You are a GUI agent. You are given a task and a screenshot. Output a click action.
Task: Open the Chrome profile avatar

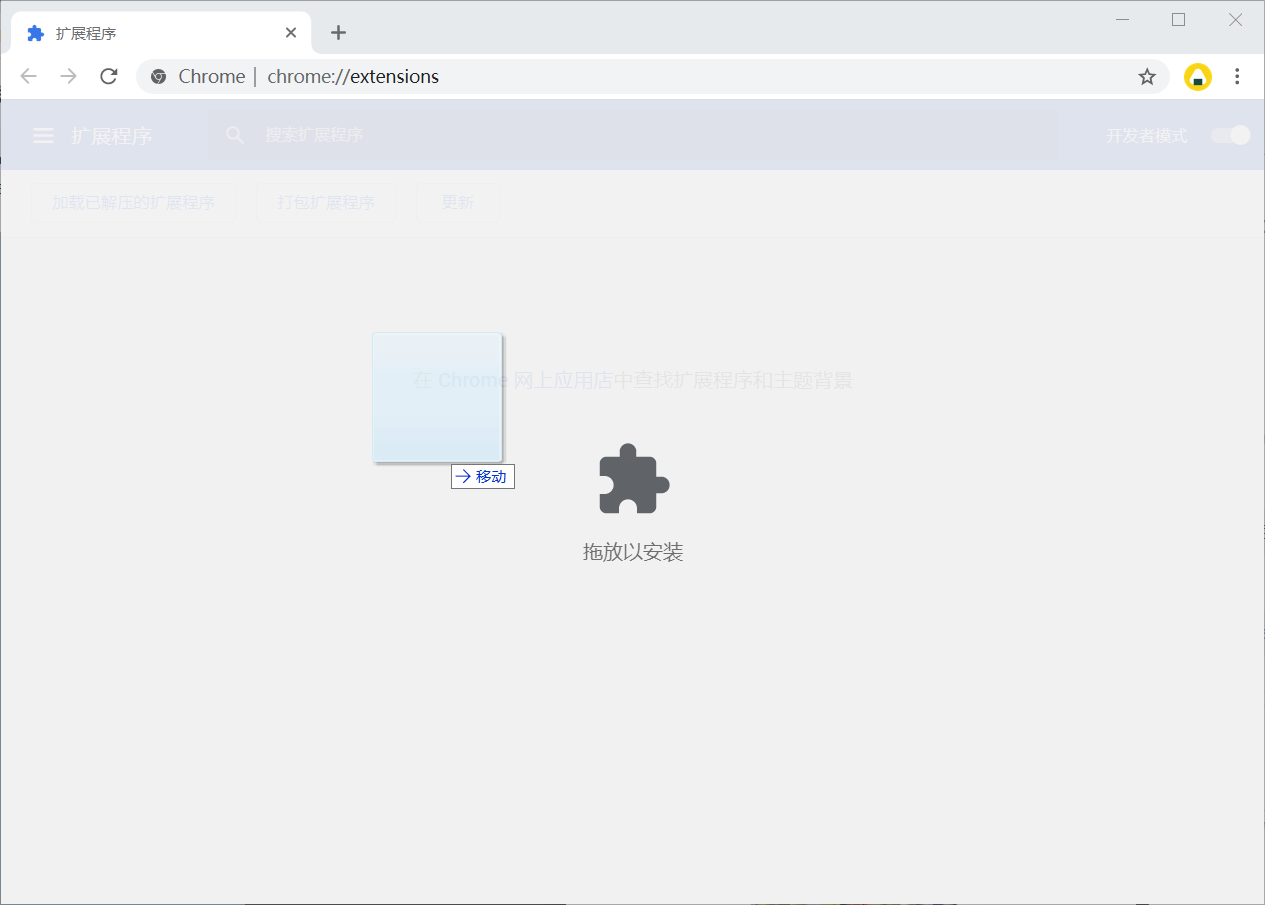(1197, 77)
